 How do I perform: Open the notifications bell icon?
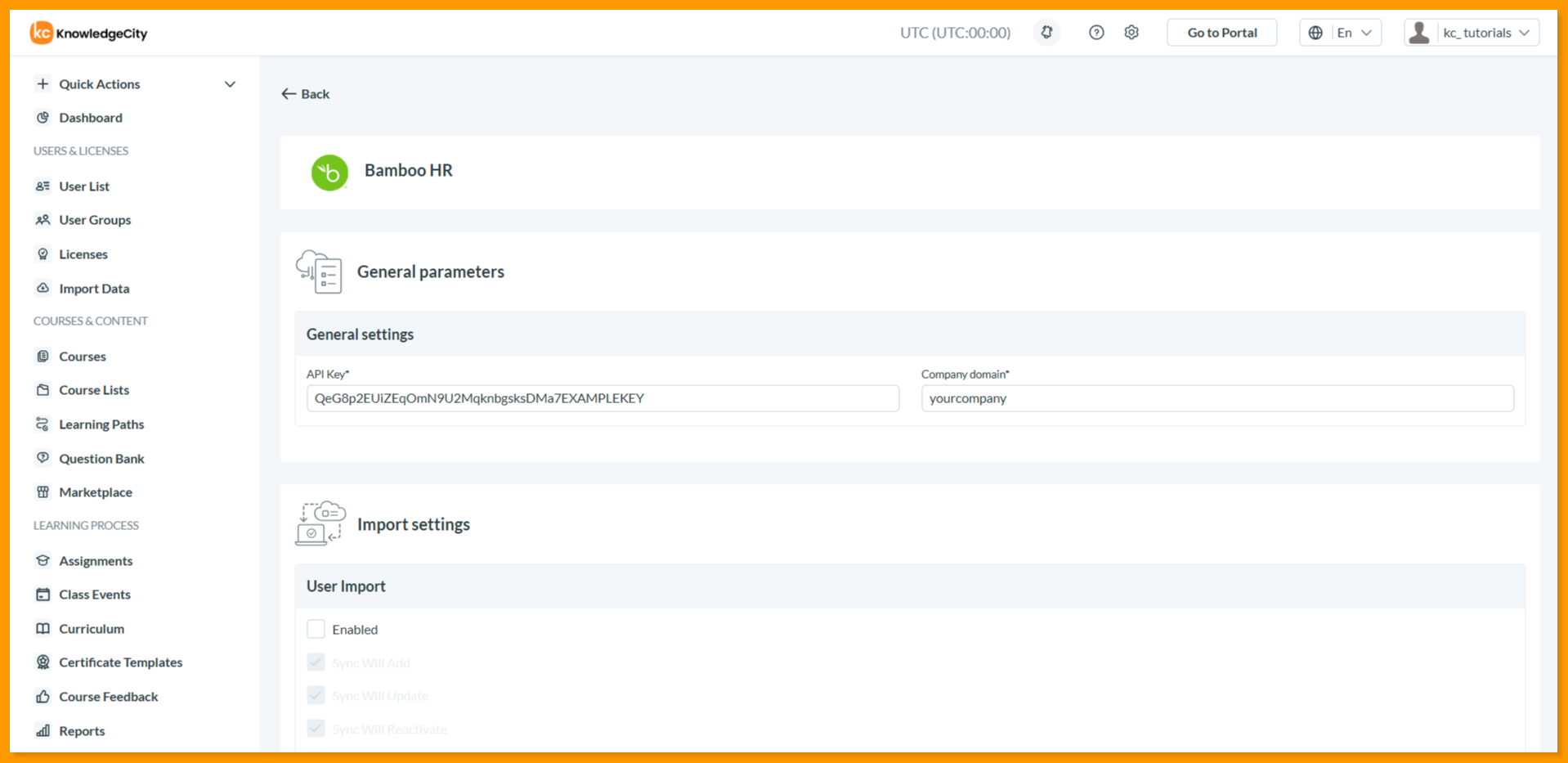tap(1046, 33)
